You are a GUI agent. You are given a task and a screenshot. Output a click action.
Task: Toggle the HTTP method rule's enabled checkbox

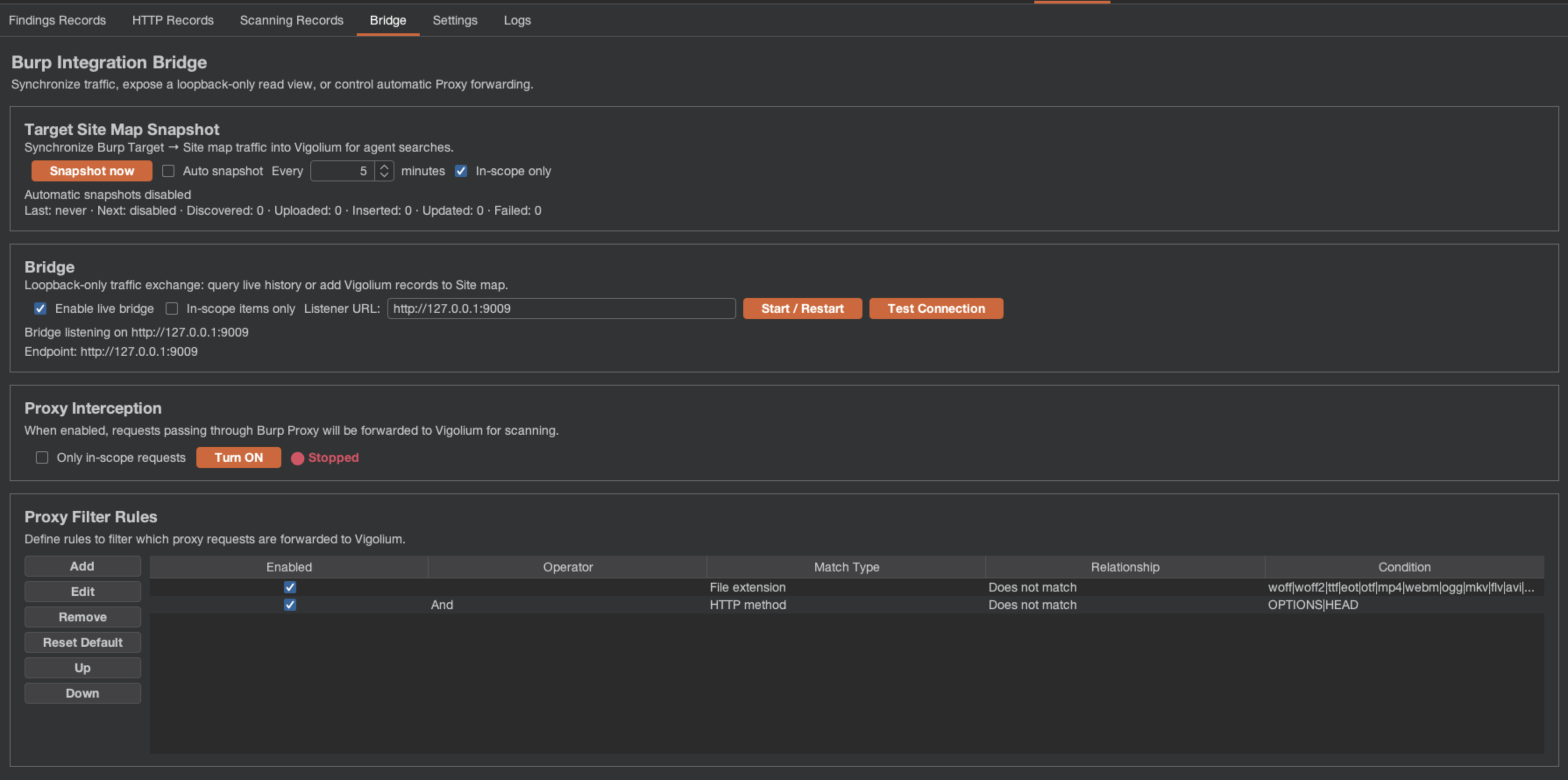pyautogui.click(x=291, y=605)
